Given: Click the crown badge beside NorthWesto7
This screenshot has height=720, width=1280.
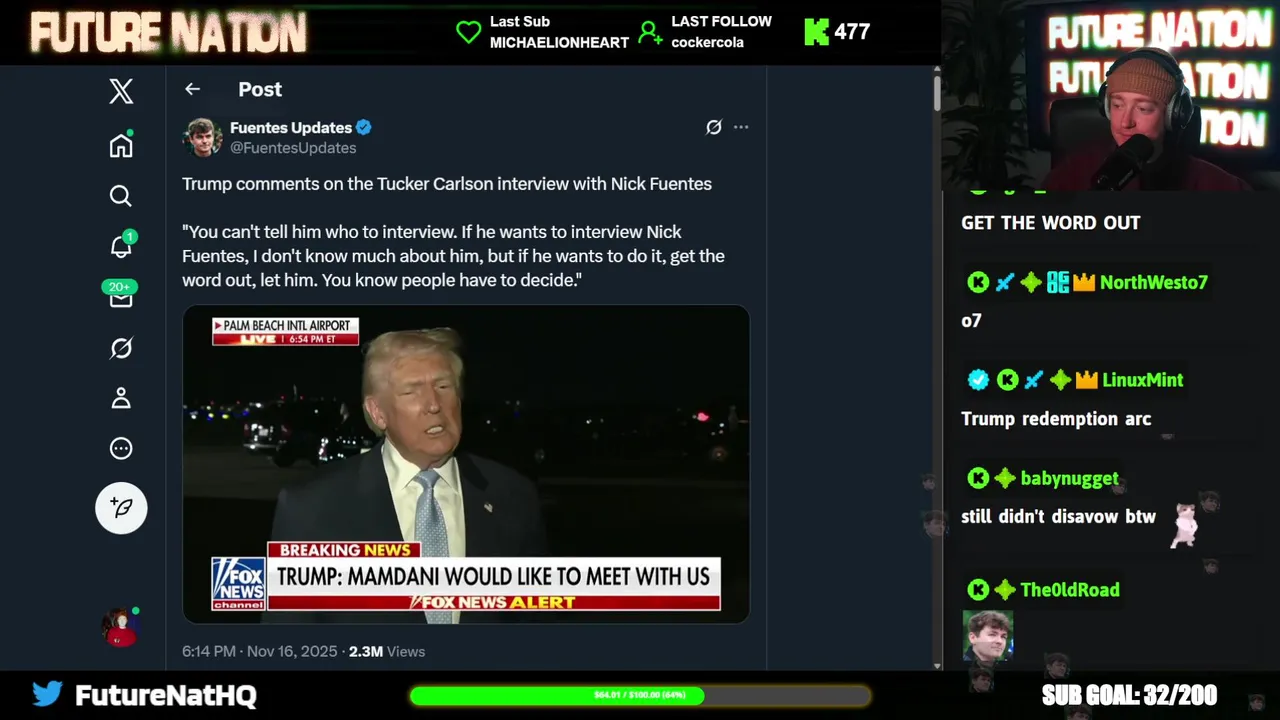Looking at the screenshot, I should 1085,283.
